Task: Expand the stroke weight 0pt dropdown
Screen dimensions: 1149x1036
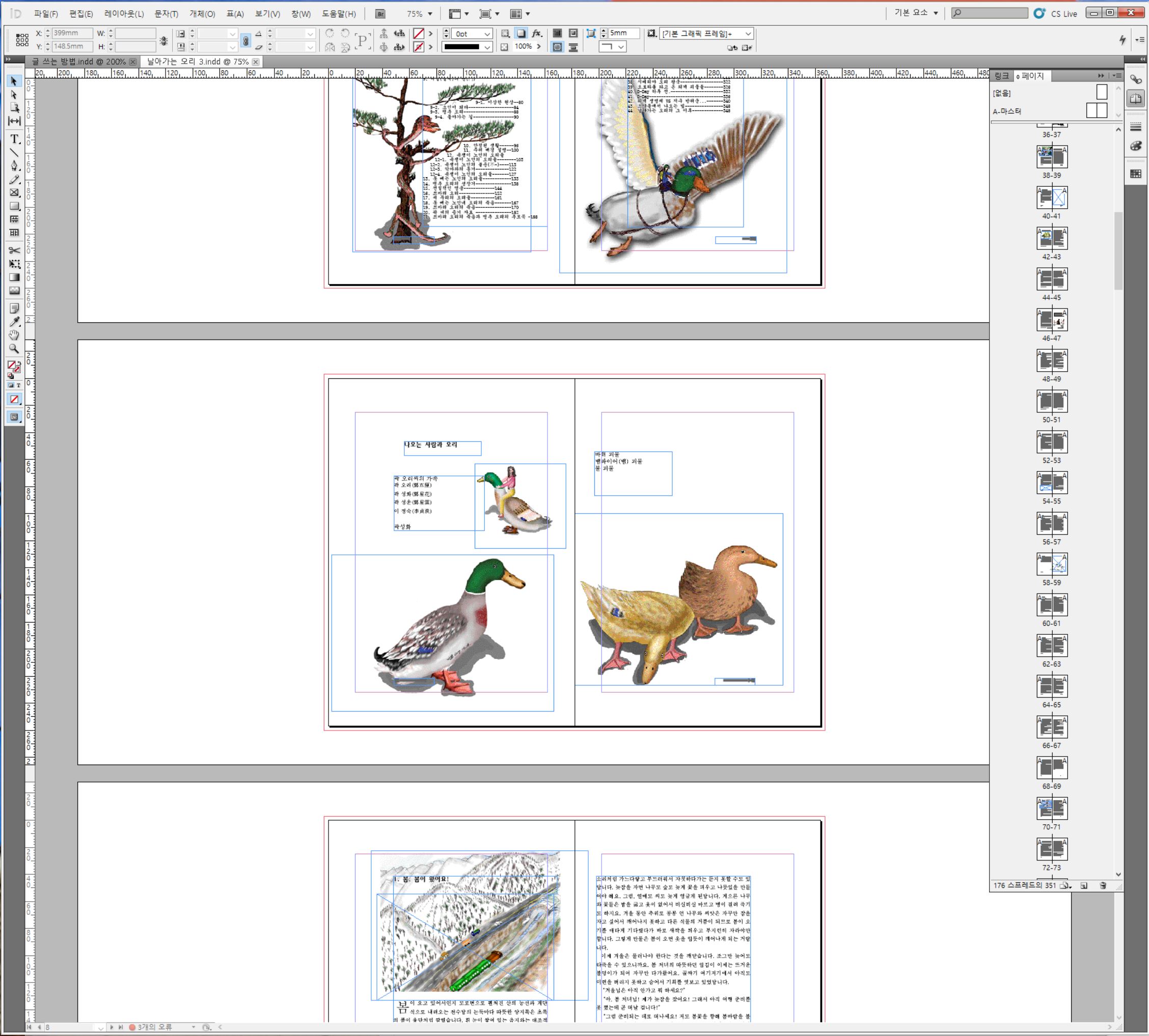Action: [x=487, y=34]
